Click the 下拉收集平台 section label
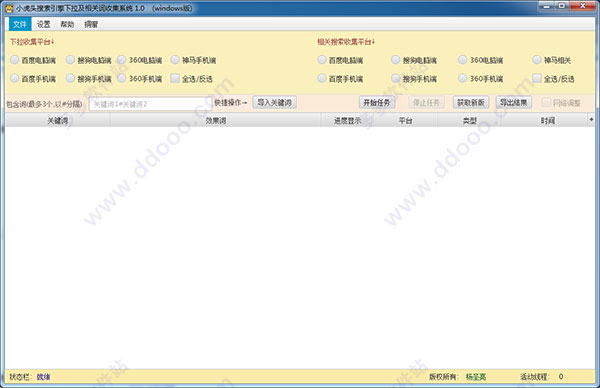Screen dimensions: 600x388 coord(32,42)
